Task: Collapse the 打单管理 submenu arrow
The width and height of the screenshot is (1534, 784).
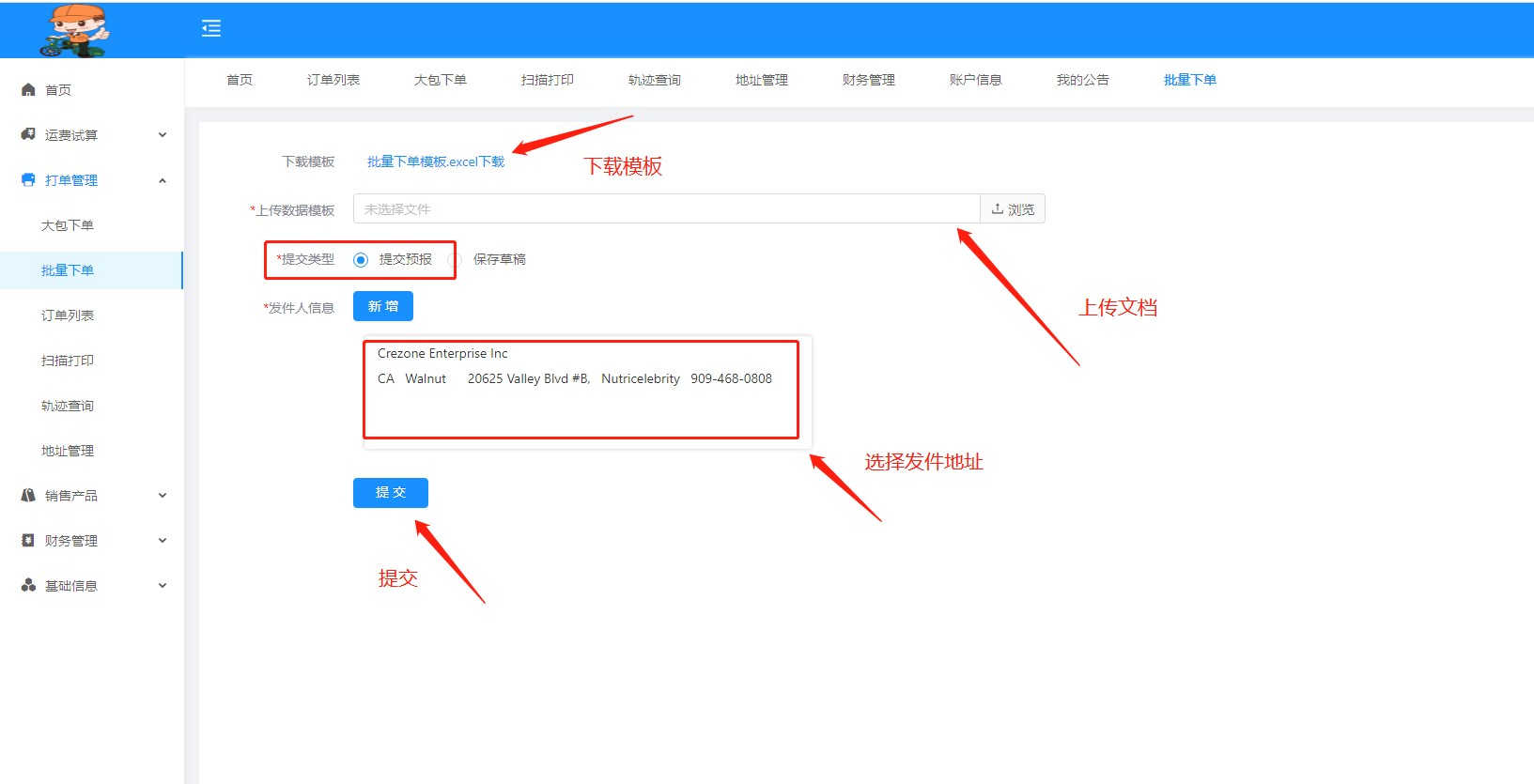Action: tap(163, 180)
